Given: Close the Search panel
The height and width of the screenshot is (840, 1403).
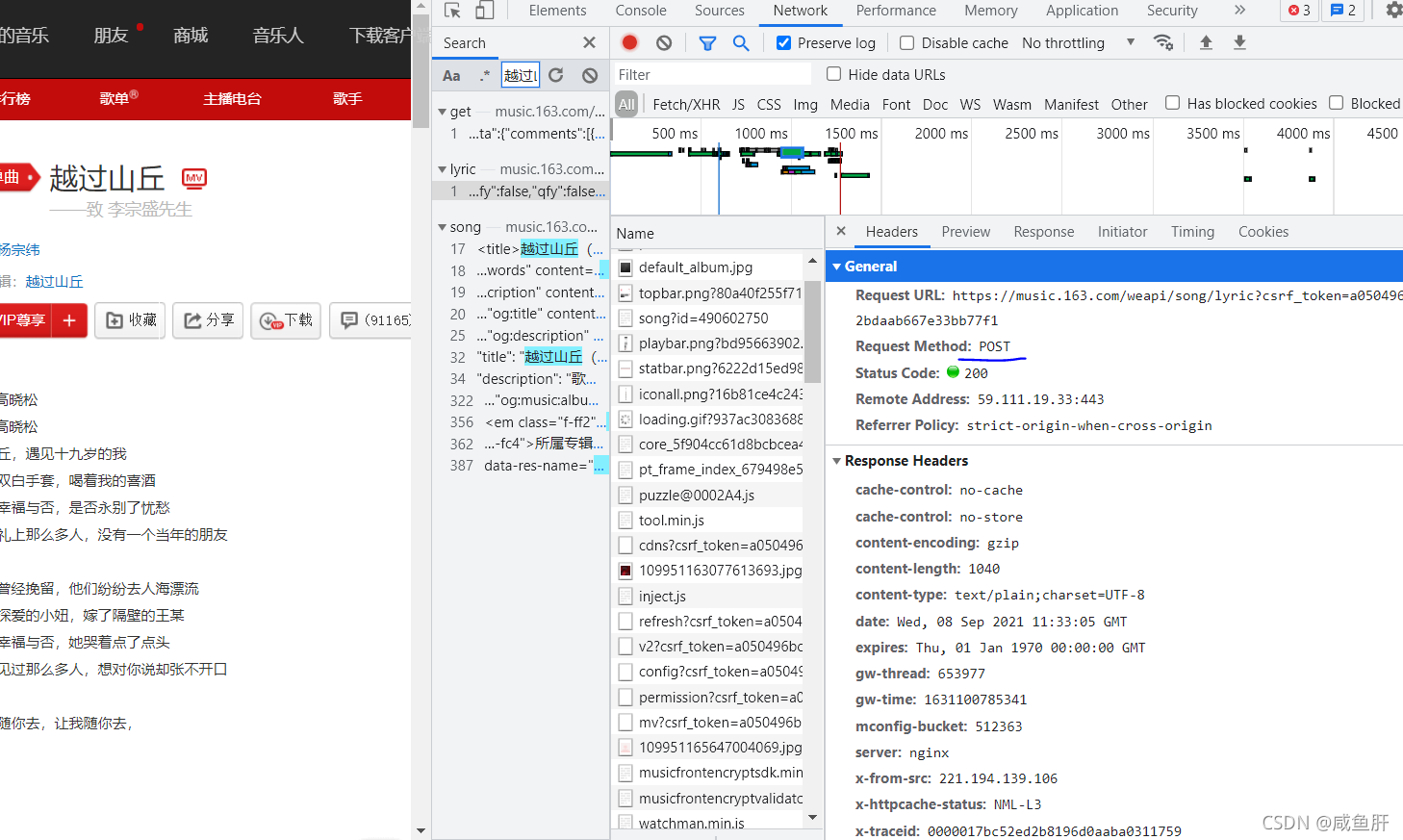Looking at the screenshot, I should [589, 42].
